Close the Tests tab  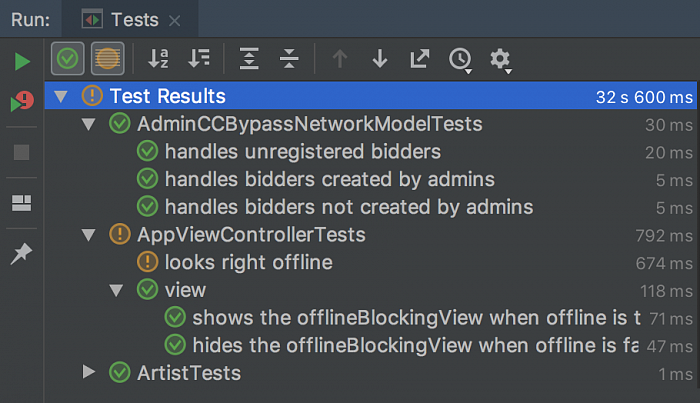pos(175,20)
